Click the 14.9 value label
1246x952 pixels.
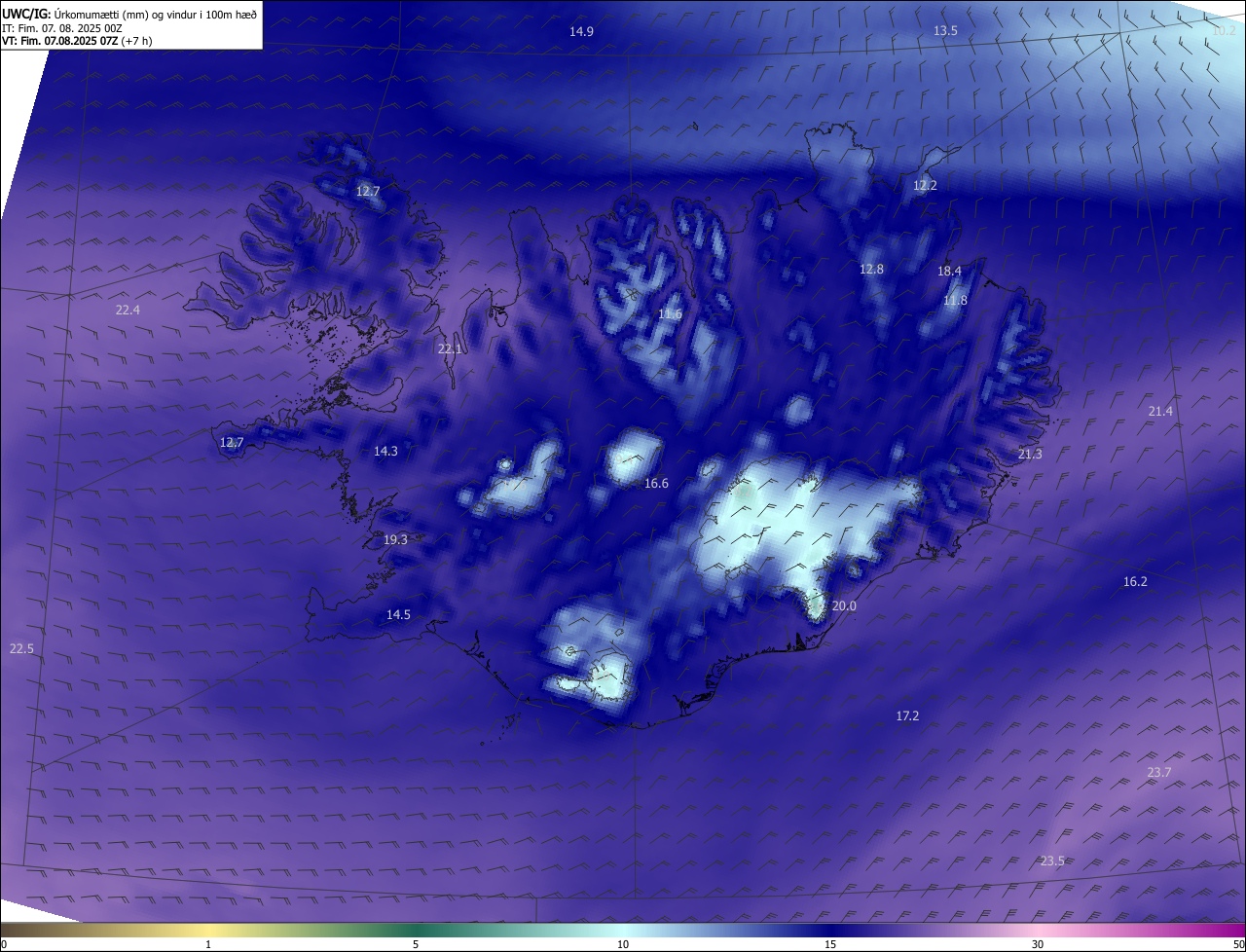(x=581, y=31)
